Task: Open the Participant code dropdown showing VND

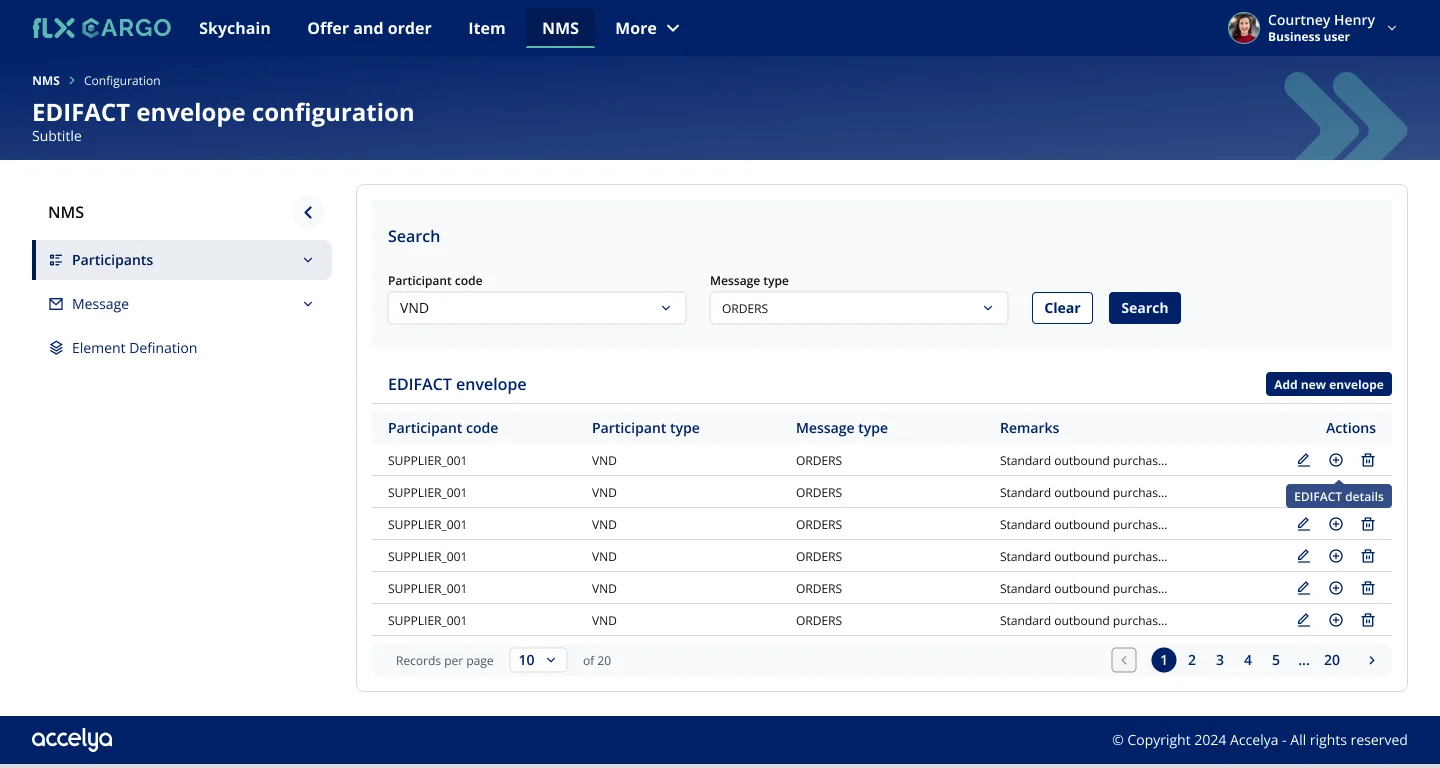Action: pos(537,308)
